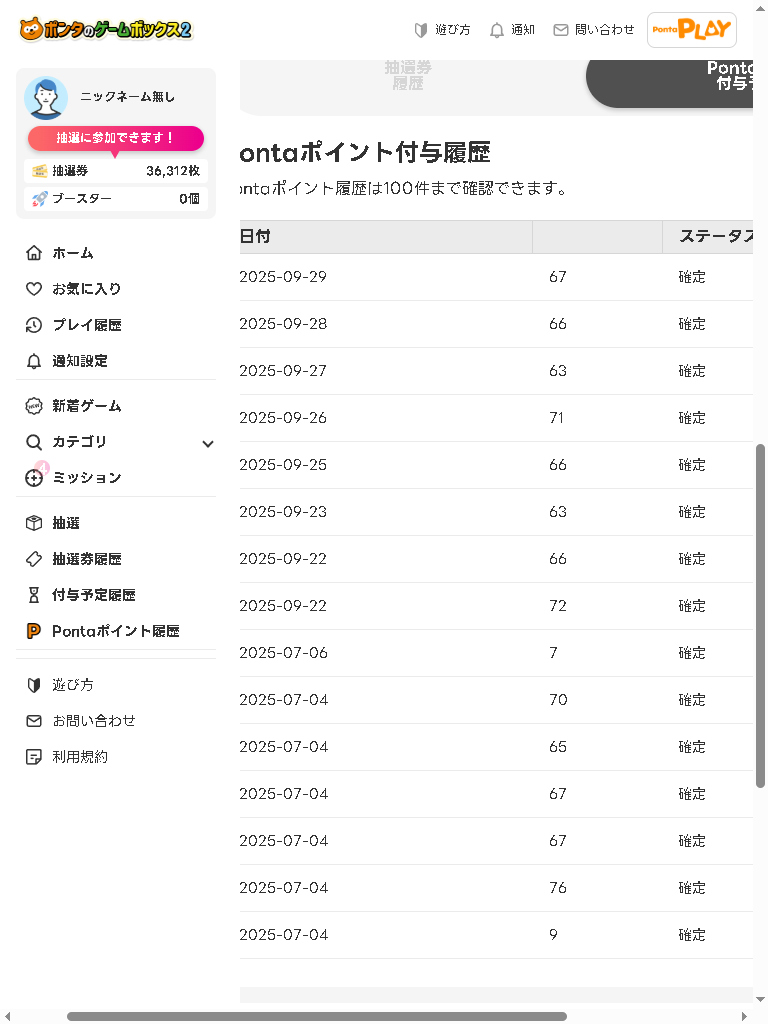
Task: Click the 通知設定 bell icon
Action: point(34,361)
